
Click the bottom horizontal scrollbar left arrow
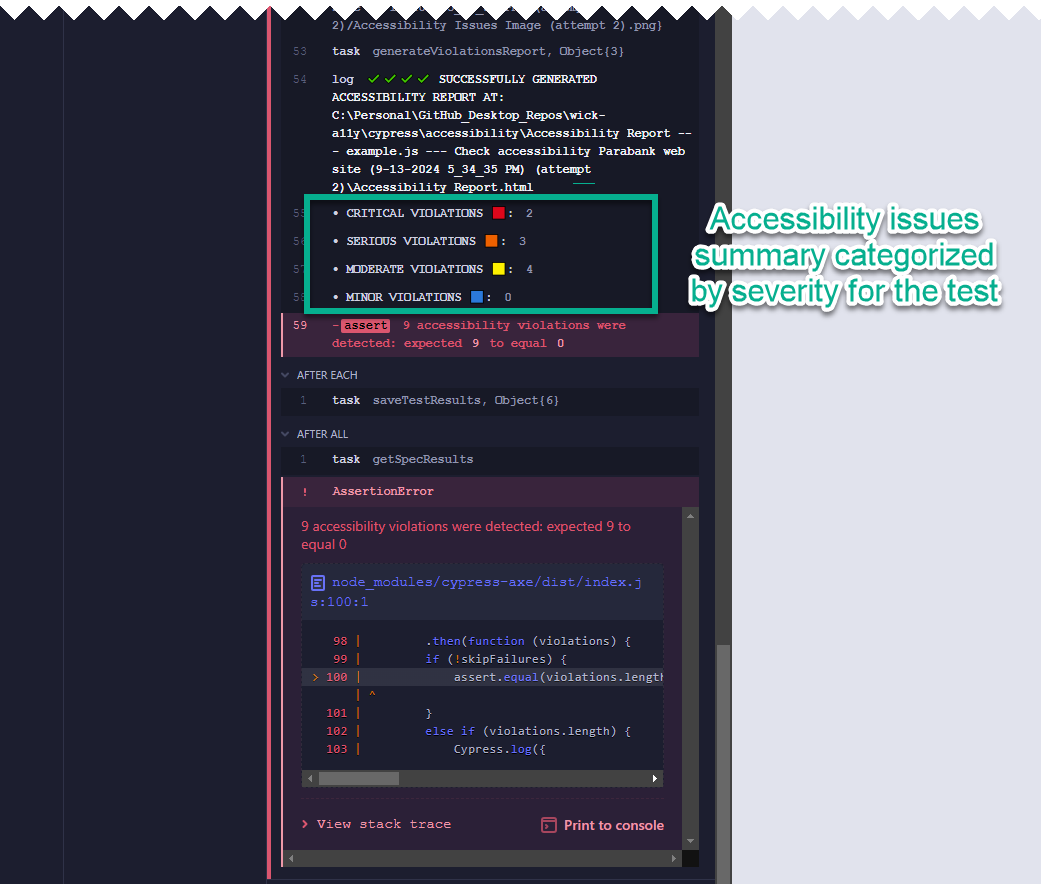291,859
